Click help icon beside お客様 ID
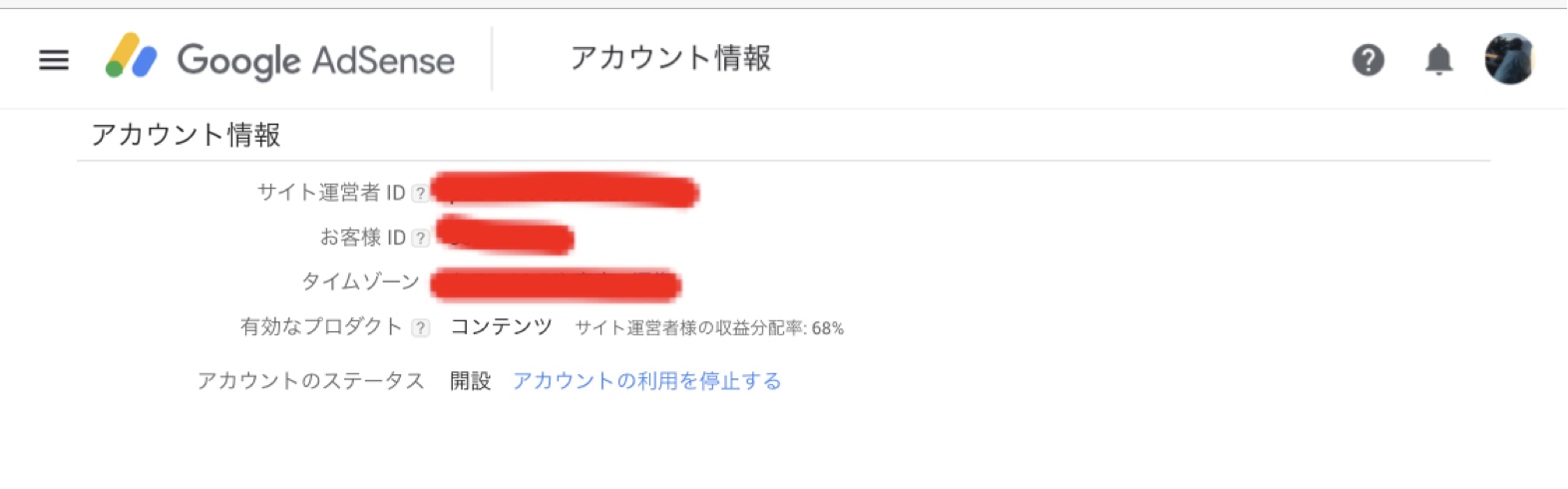 pyautogui.click(x=421, y=238)
